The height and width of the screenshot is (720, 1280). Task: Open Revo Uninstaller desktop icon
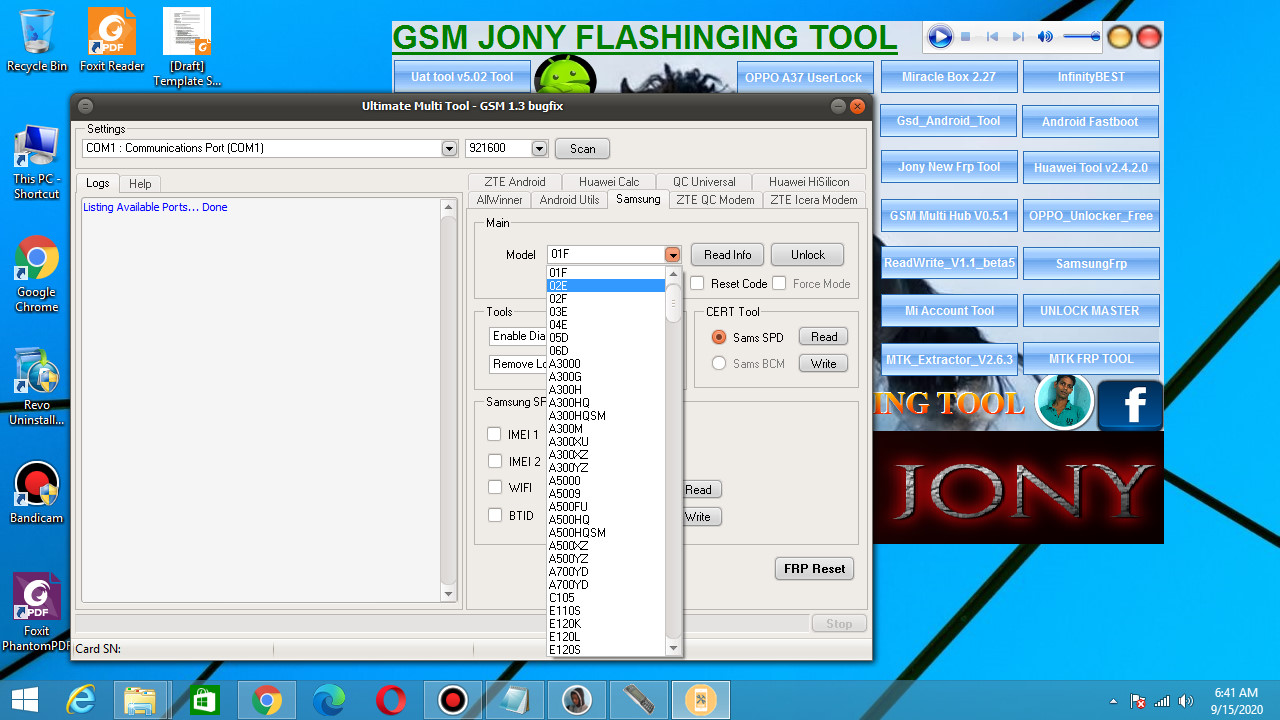pos(37,387)
